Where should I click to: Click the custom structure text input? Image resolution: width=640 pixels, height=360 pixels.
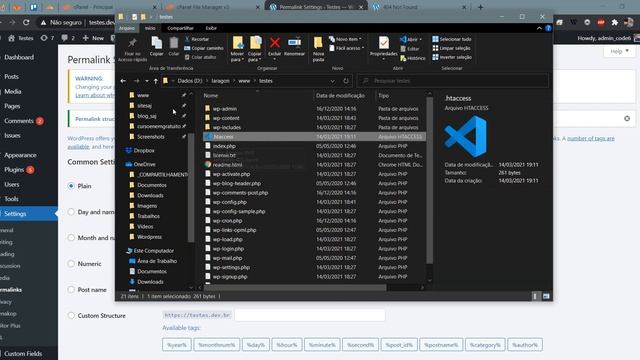pos(309,316)
